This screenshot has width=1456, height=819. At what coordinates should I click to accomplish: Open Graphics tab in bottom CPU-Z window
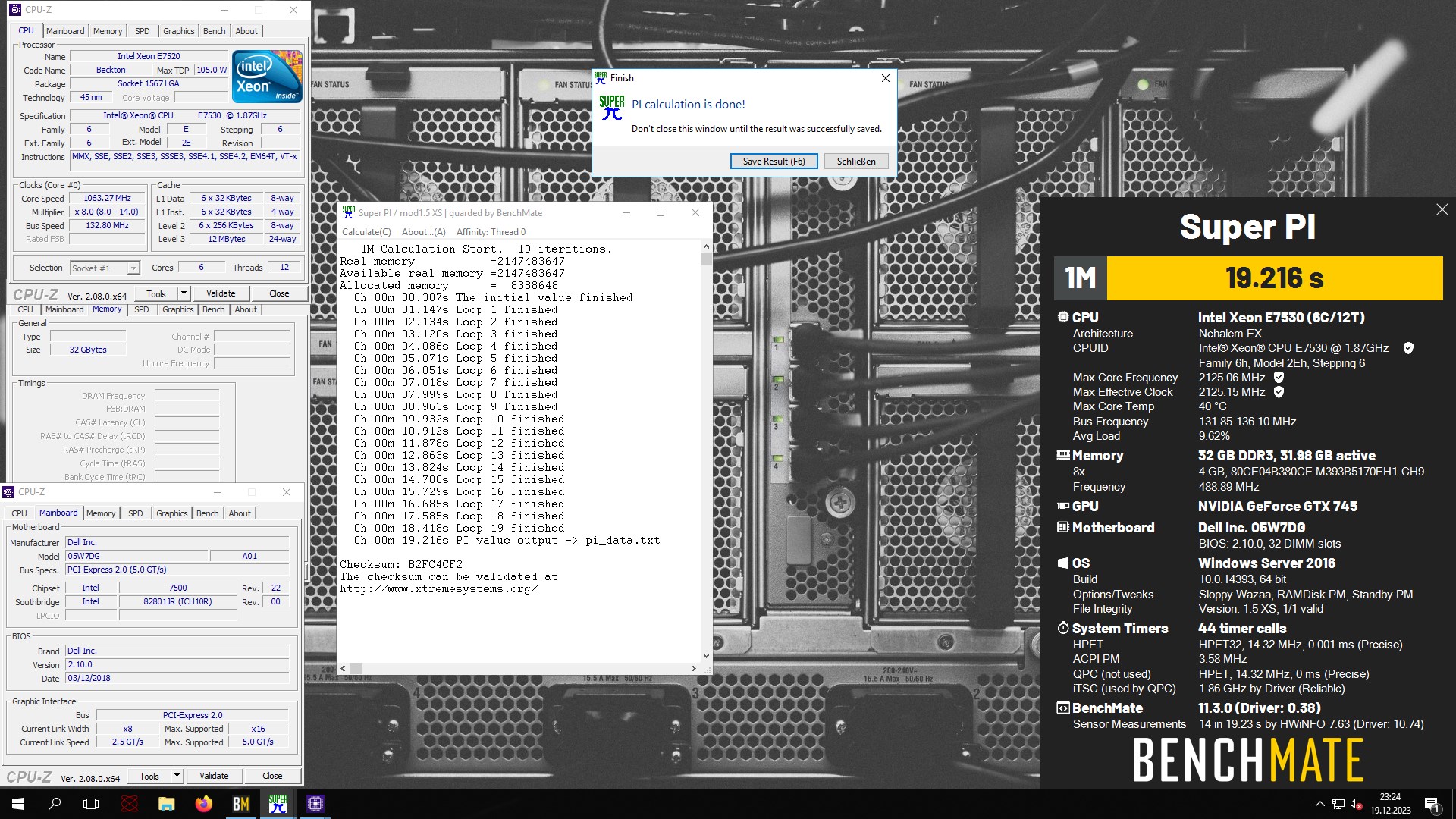pyautogui.click(x=171, y=513)
